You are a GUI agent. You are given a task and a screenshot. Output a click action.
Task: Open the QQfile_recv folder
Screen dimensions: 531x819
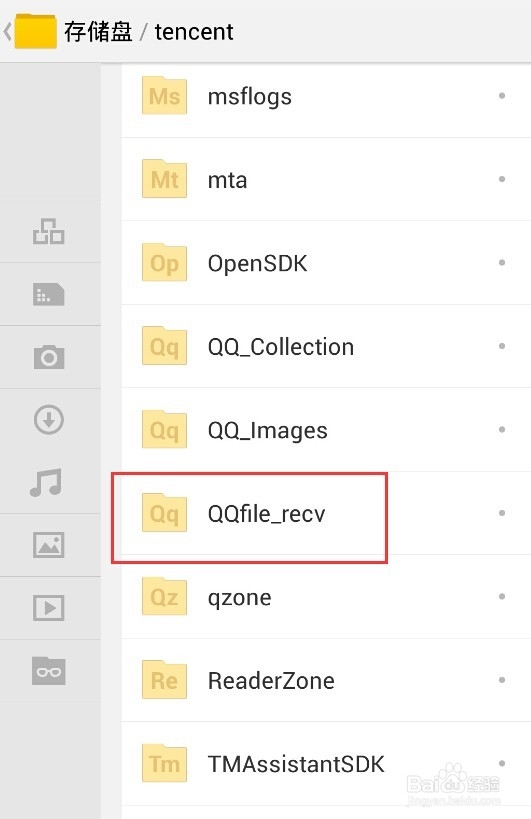click(326, 513)
